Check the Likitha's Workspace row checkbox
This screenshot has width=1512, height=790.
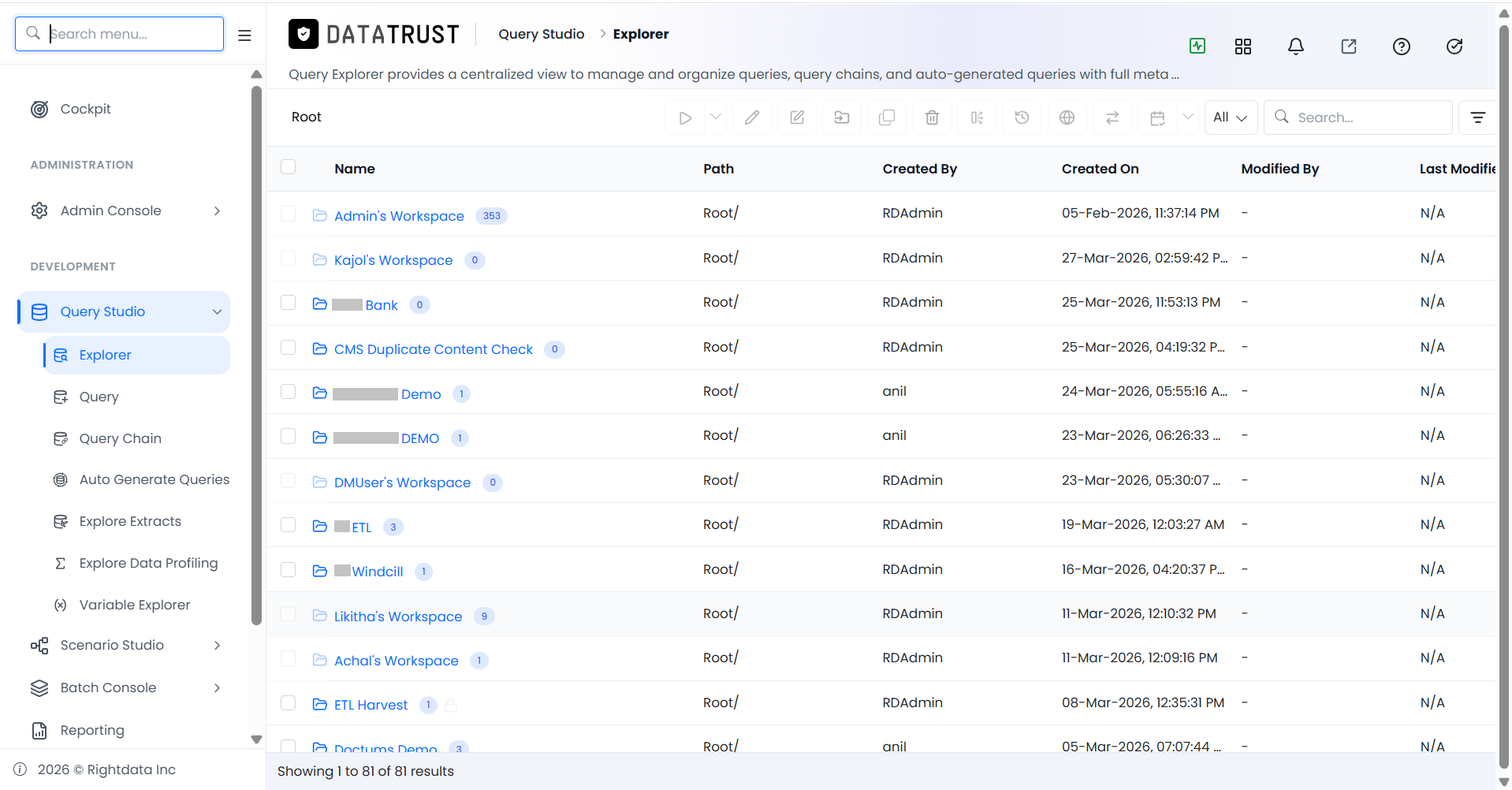[289, 614]
